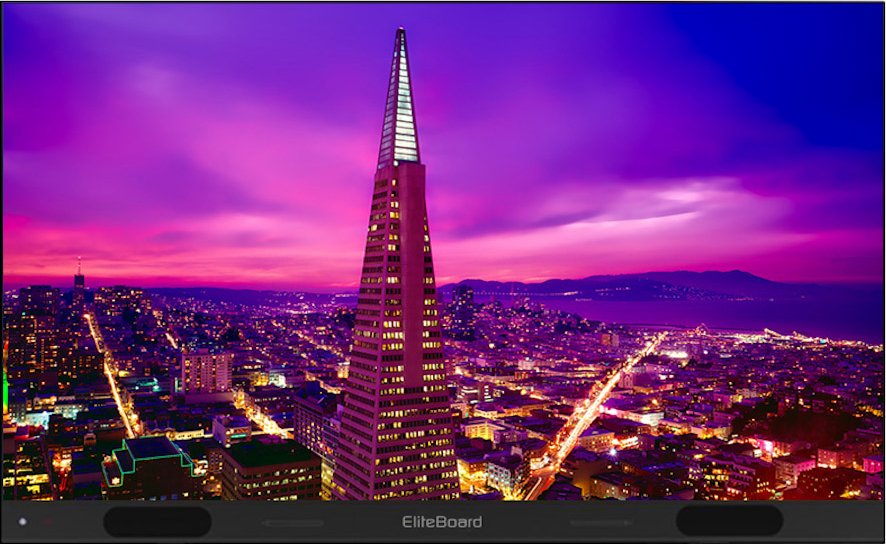
Task: Click the right thin slot on the bezel
Action: pos(601,523)
